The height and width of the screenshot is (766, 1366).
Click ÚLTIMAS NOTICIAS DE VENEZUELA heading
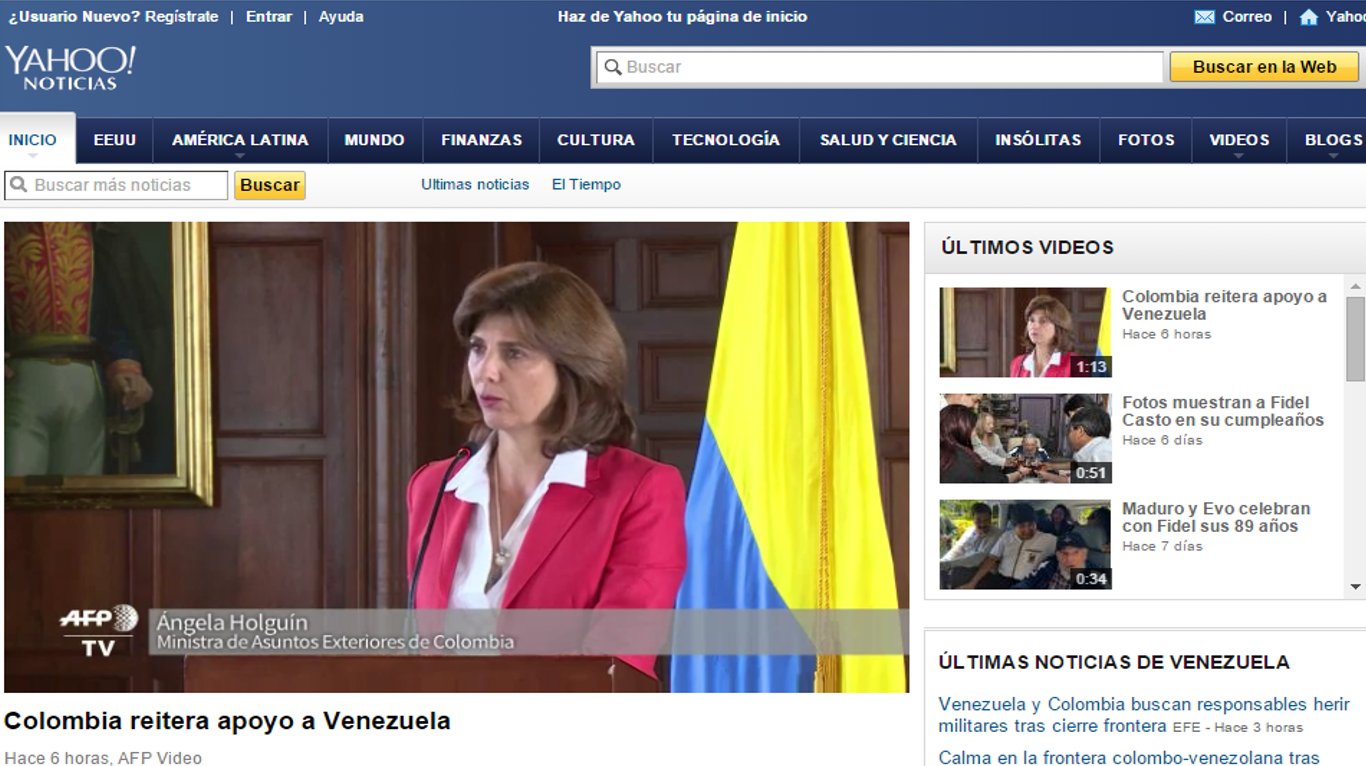1114,662
